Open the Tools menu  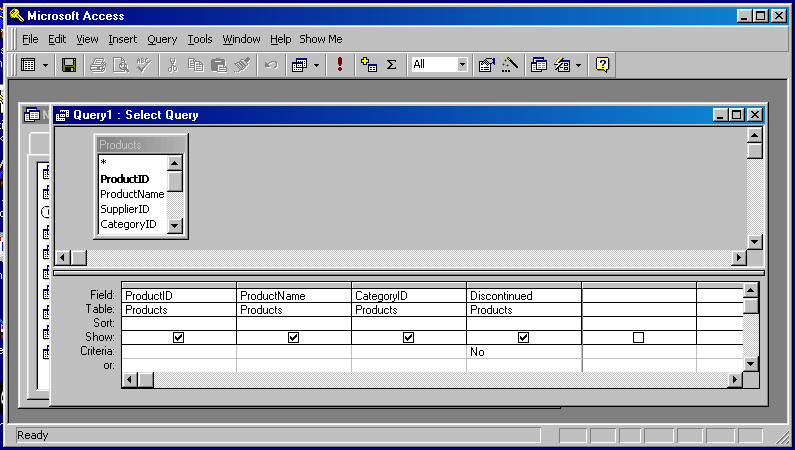click(200, 39)
